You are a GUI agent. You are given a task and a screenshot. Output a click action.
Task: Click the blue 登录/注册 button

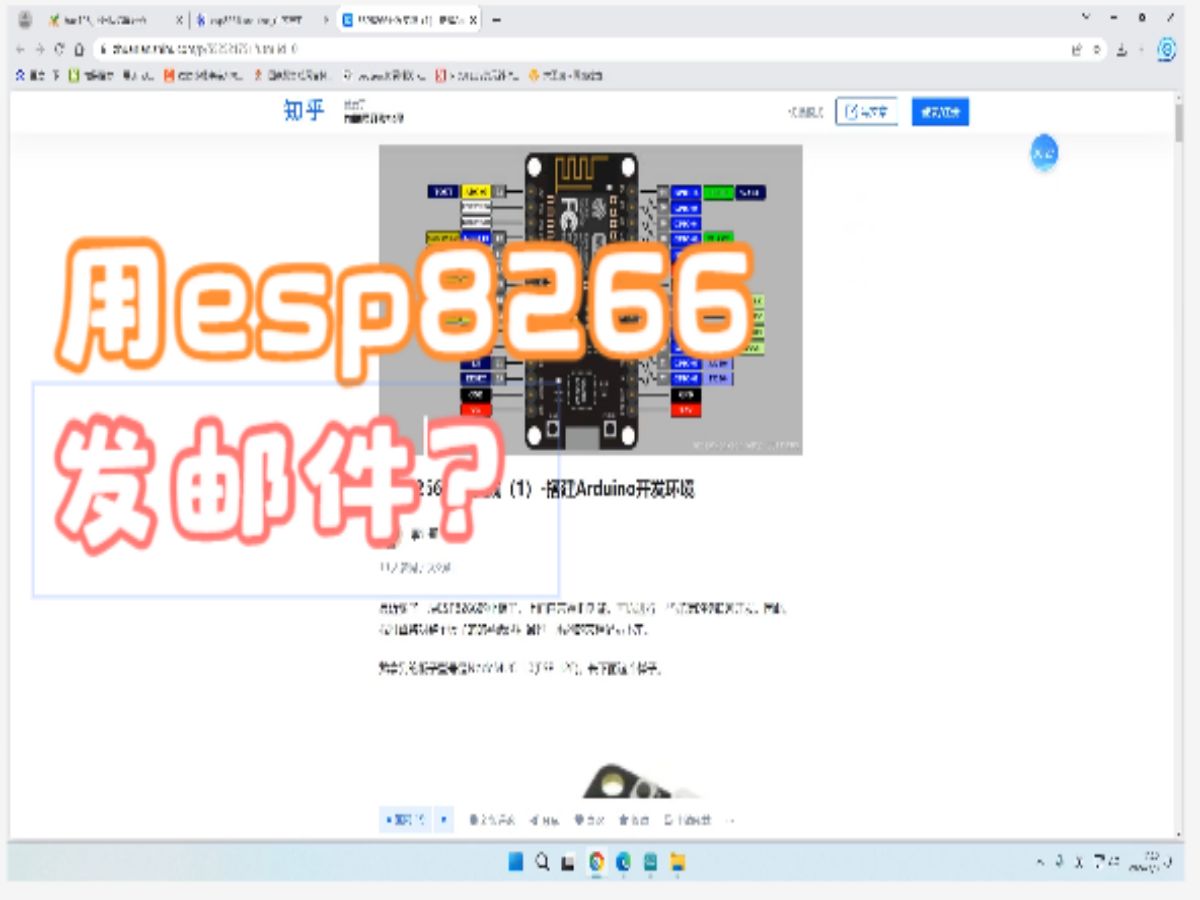click(x=939, y=111)
